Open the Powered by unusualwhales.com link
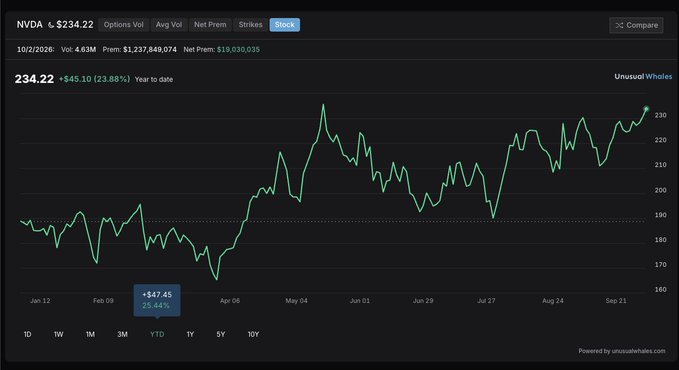The width and height of the screenshot is (679, 370). (622, 351)
